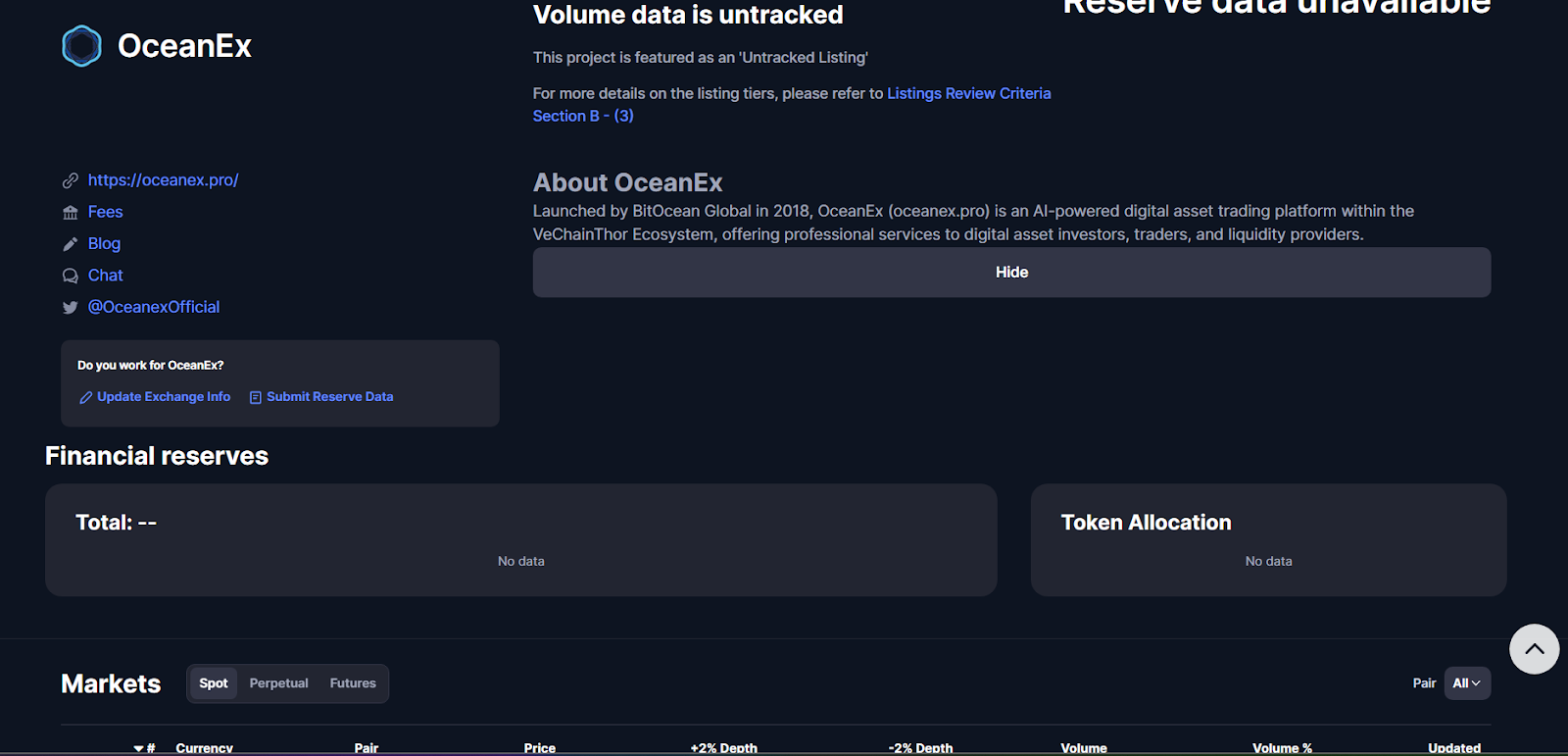Screen dimensions: 1568x756
Task: Click the Token Allocation heading
Action: click(x=1147, y=523)
